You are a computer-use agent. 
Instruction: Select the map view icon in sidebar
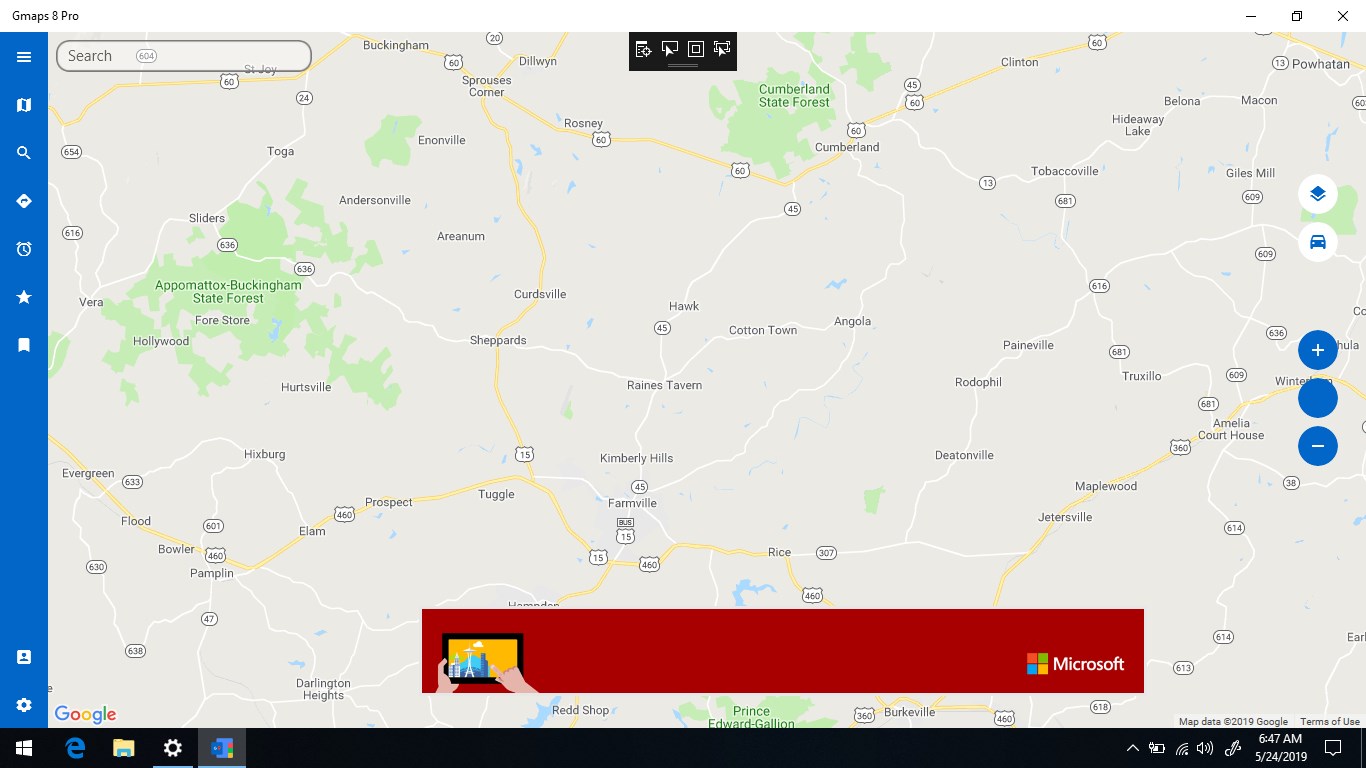pyautogui.click(x=24, y=105)
